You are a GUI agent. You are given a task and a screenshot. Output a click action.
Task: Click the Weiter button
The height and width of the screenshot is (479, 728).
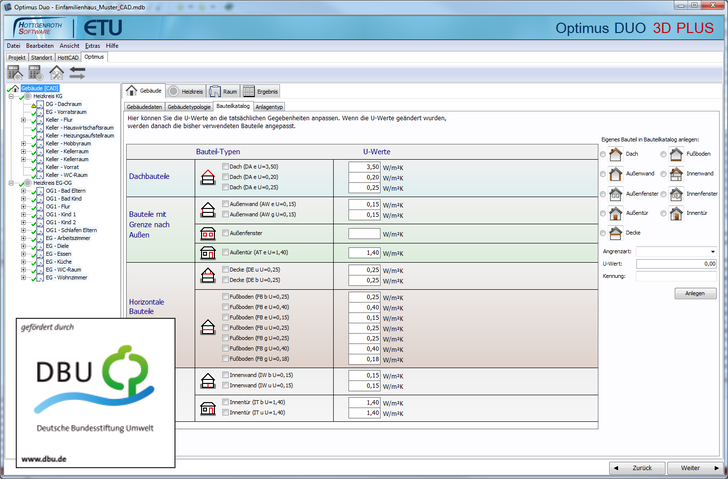[x=690, y=467]
